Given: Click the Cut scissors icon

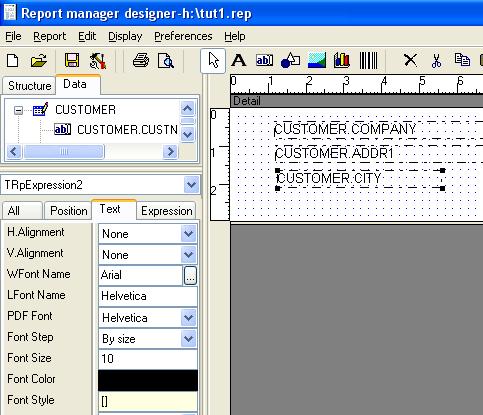Looking at the screenshot, I should [436, 61].
